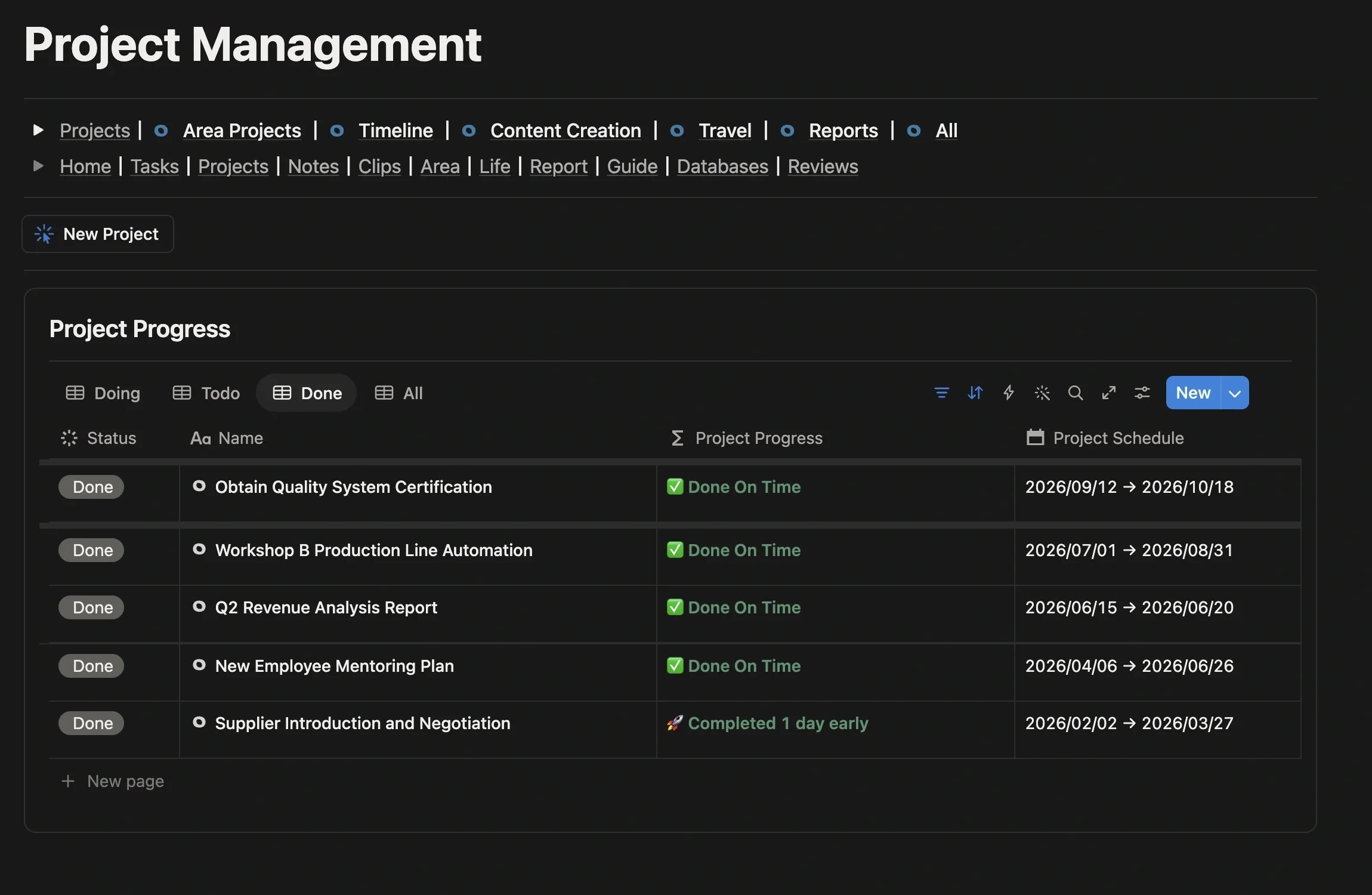Click page icon of Q2 Revenue Analysis Report
This screenshot has height=895, width=1372.
pos(199,607)
